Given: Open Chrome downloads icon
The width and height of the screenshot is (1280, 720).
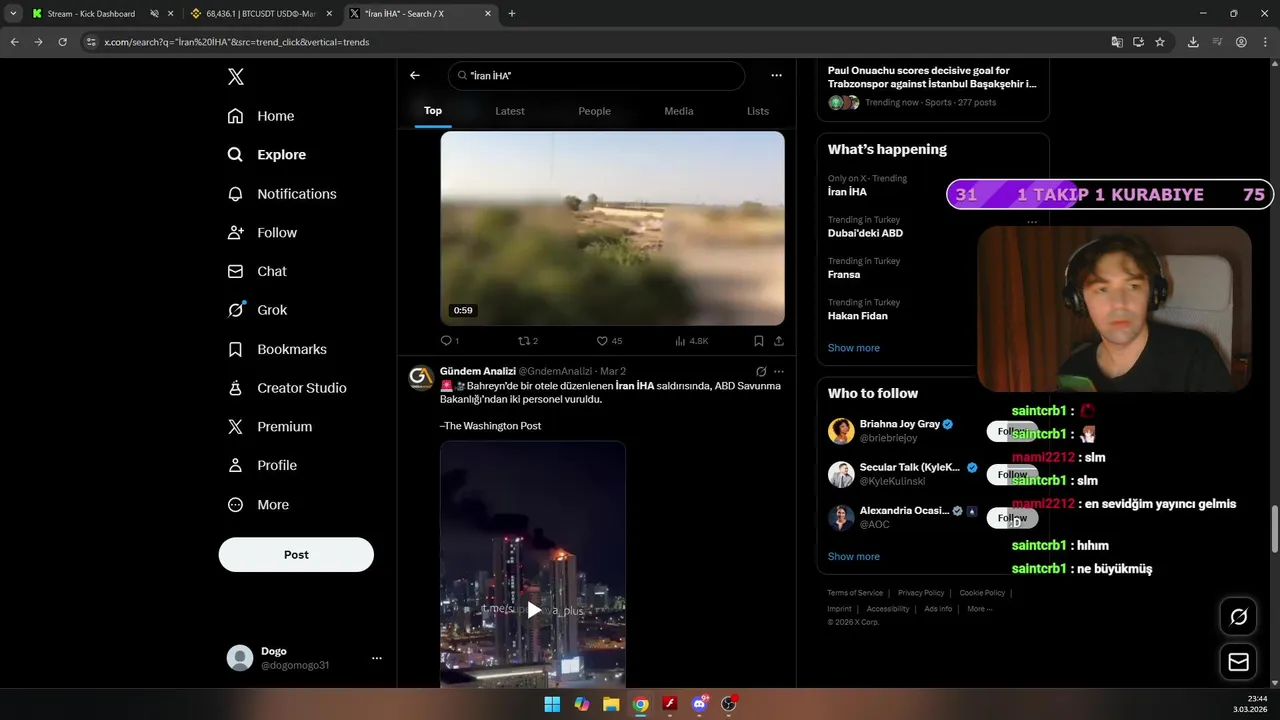Looking at the screenshot, I should pos(1193,42).
